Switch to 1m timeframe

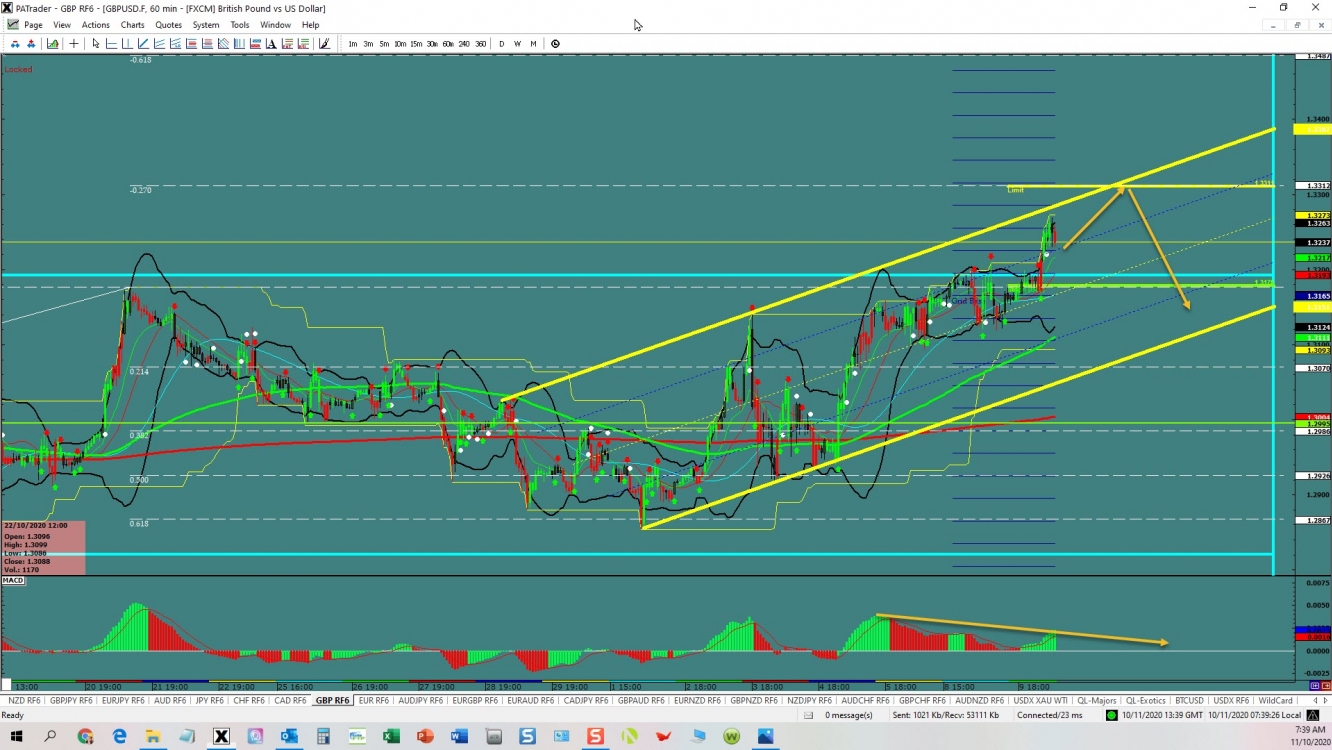(352, 44)
